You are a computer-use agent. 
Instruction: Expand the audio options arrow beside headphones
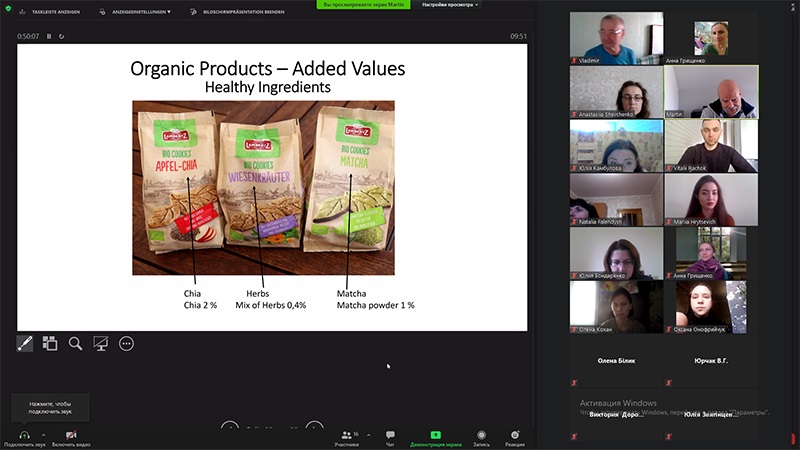(43, 435)
